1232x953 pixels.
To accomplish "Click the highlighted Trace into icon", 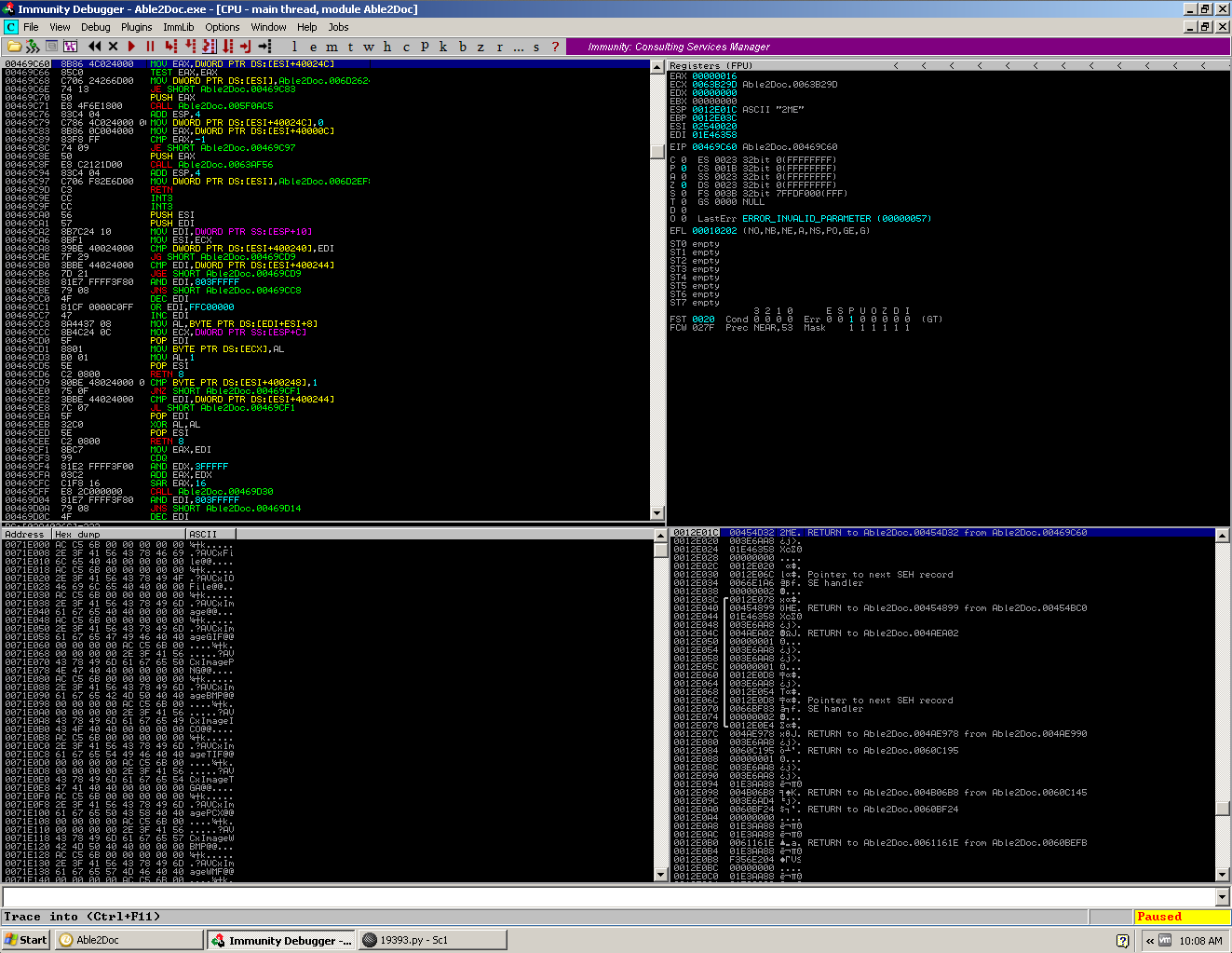I will pyautogui.click(x=210, y=46).
